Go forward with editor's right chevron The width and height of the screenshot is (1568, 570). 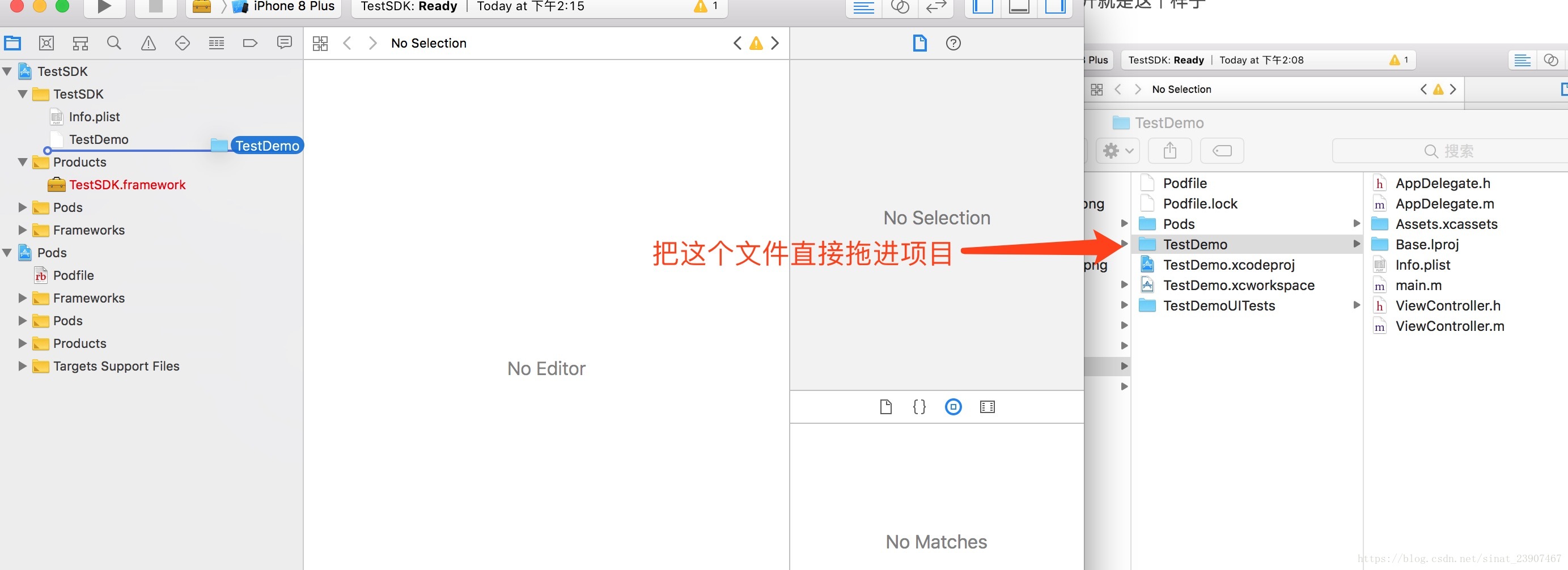(373, 43)
